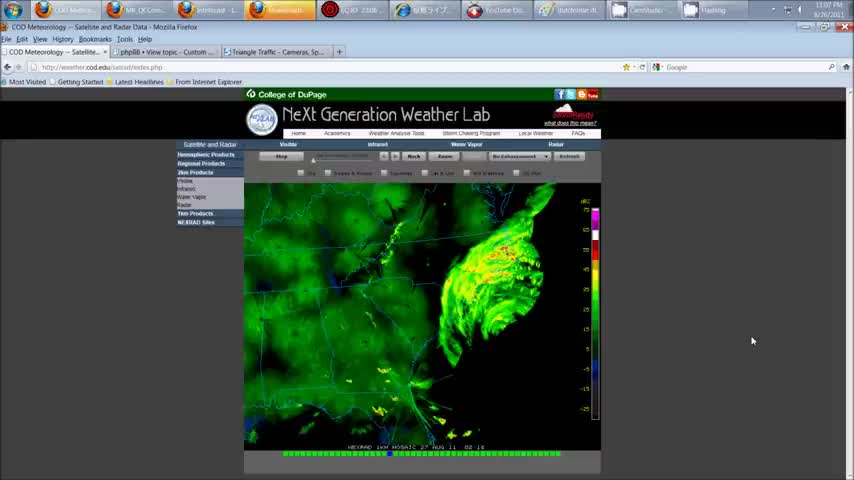Open the Storm Chasing Program nav link

click(x=471, y=133)
